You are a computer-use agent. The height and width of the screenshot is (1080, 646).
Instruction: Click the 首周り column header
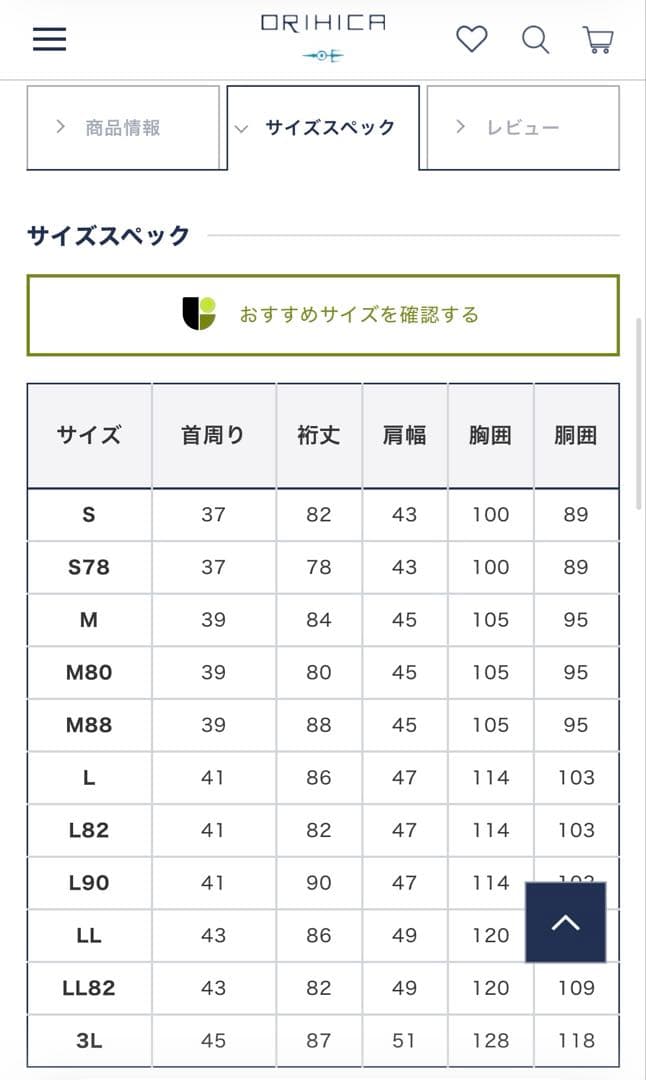(213, 435)
